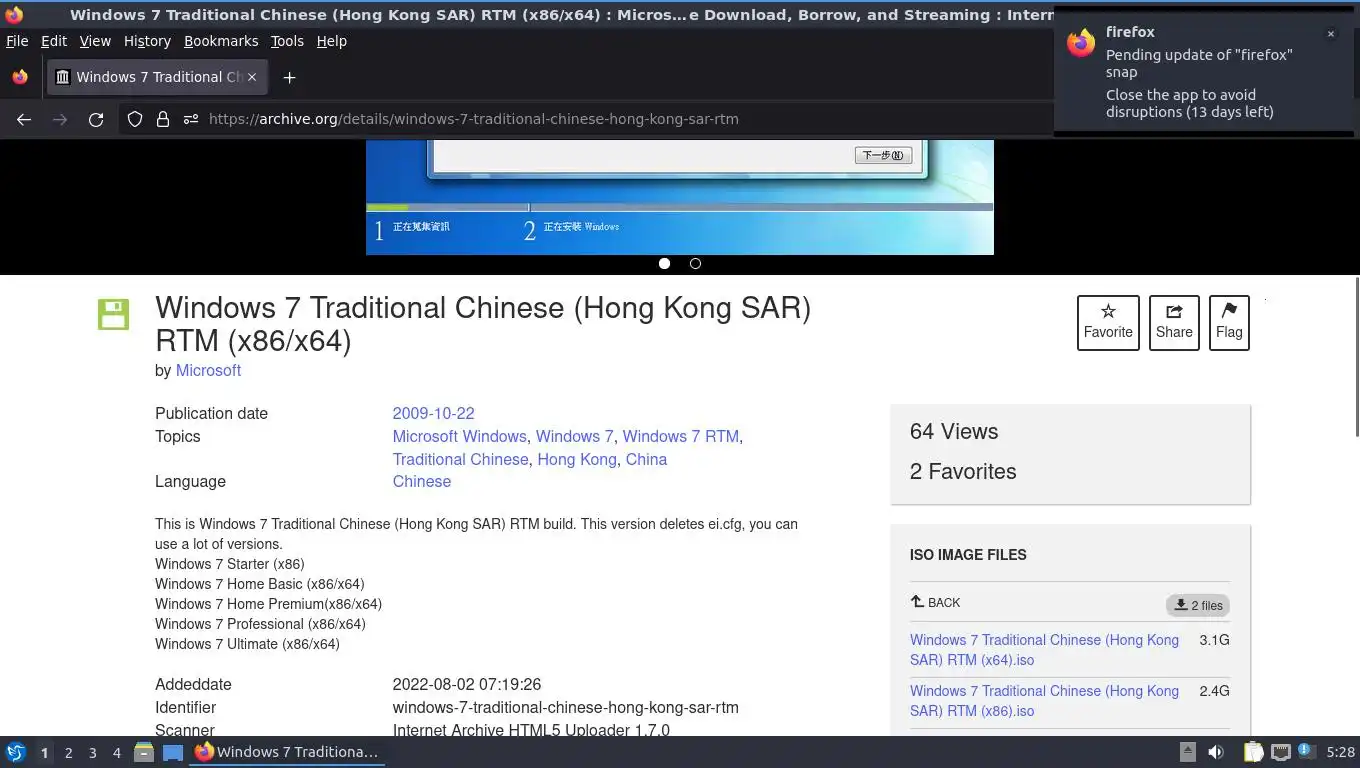
Task: Go back to the previous page
Action: (24, 119)
